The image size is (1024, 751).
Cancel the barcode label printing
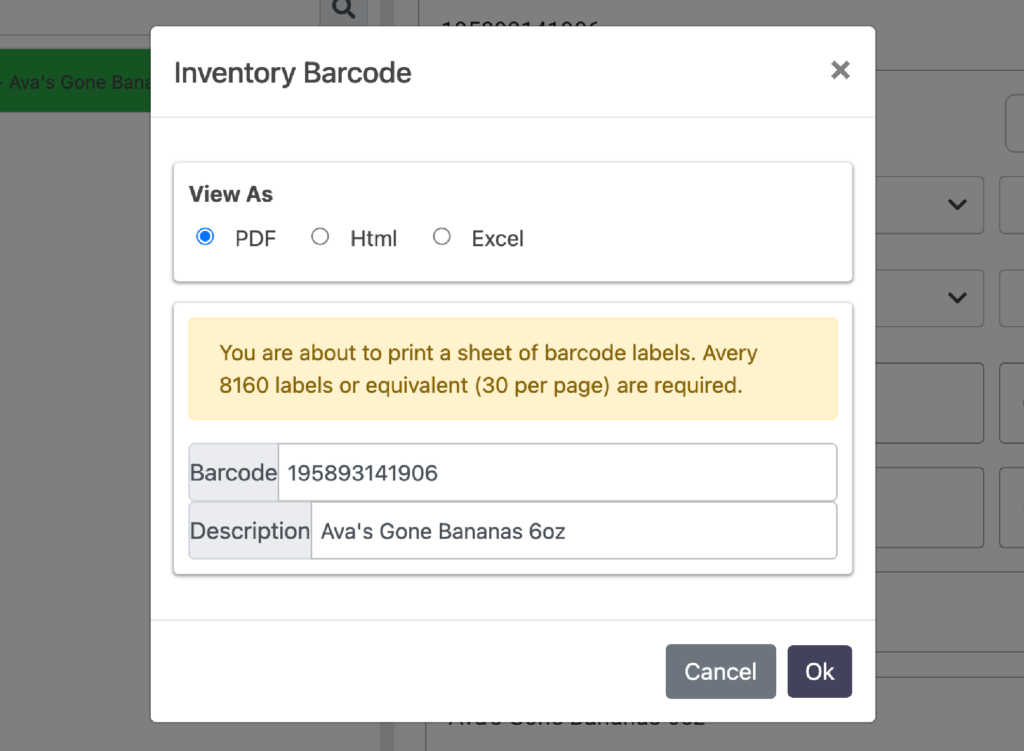point(720,671)
